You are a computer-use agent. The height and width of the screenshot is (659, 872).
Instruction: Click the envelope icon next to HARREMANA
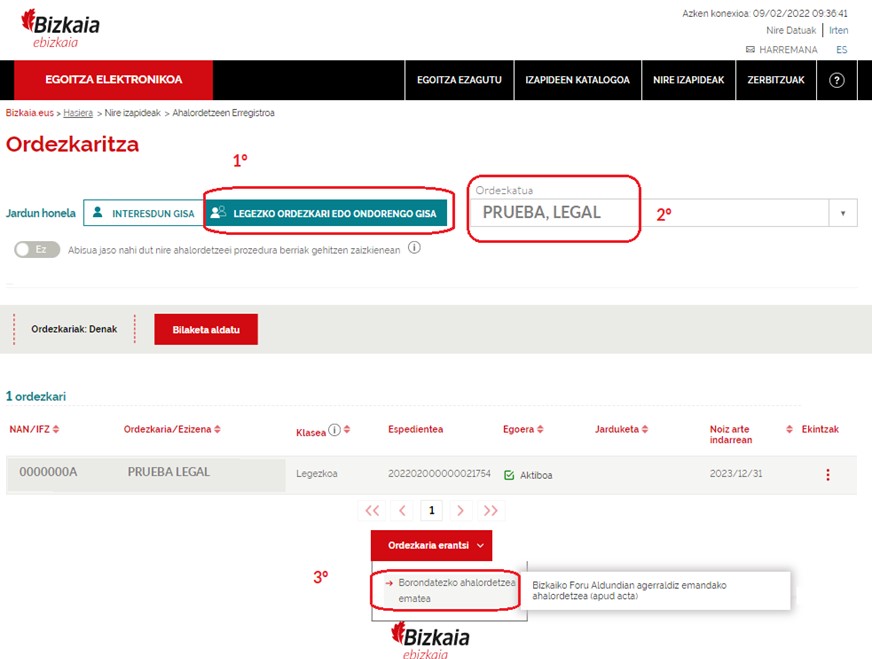click(750, 49)
